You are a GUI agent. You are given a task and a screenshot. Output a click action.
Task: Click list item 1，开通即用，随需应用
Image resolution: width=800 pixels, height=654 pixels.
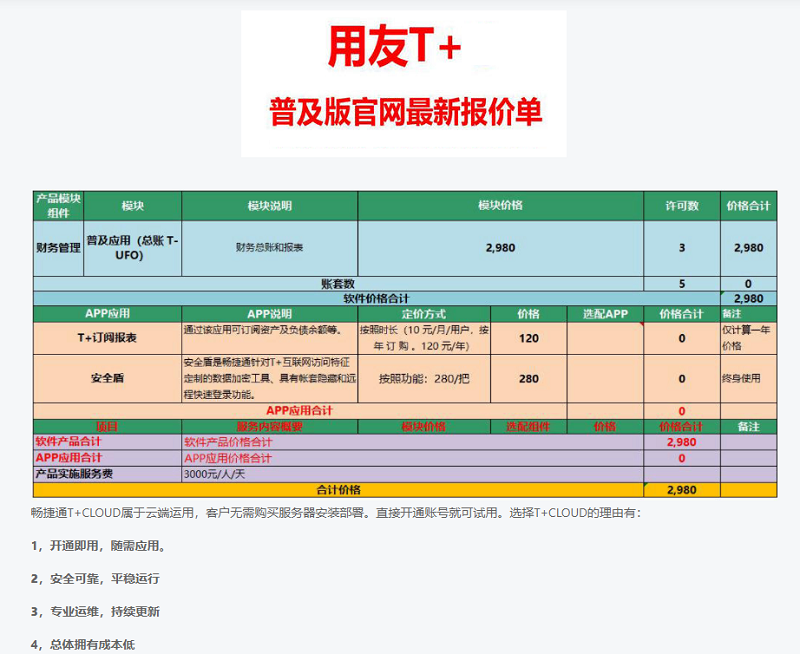(x=100, y=546)
